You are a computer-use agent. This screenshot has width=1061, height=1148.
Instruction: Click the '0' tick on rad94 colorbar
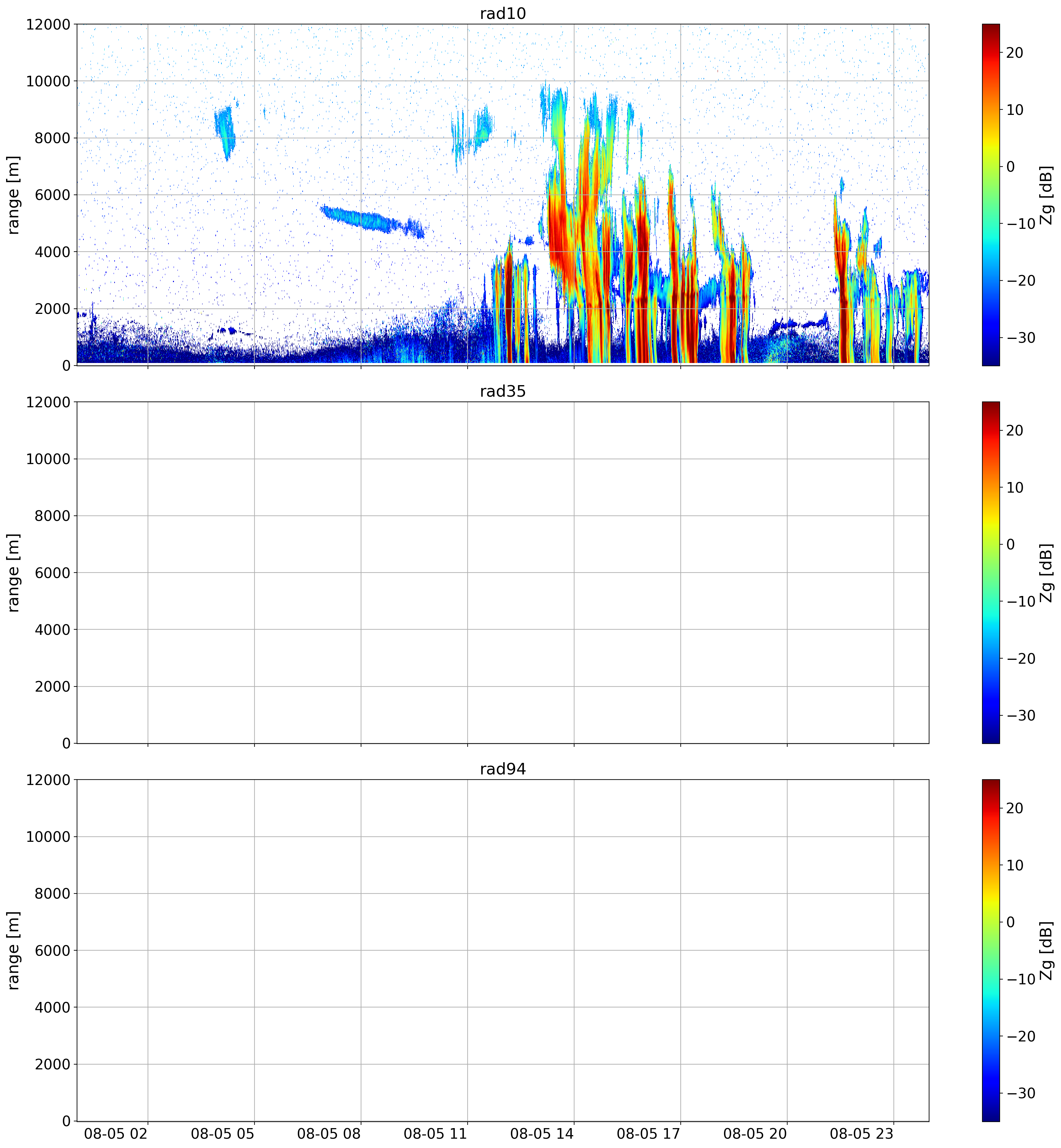(x=1011, y=922)
